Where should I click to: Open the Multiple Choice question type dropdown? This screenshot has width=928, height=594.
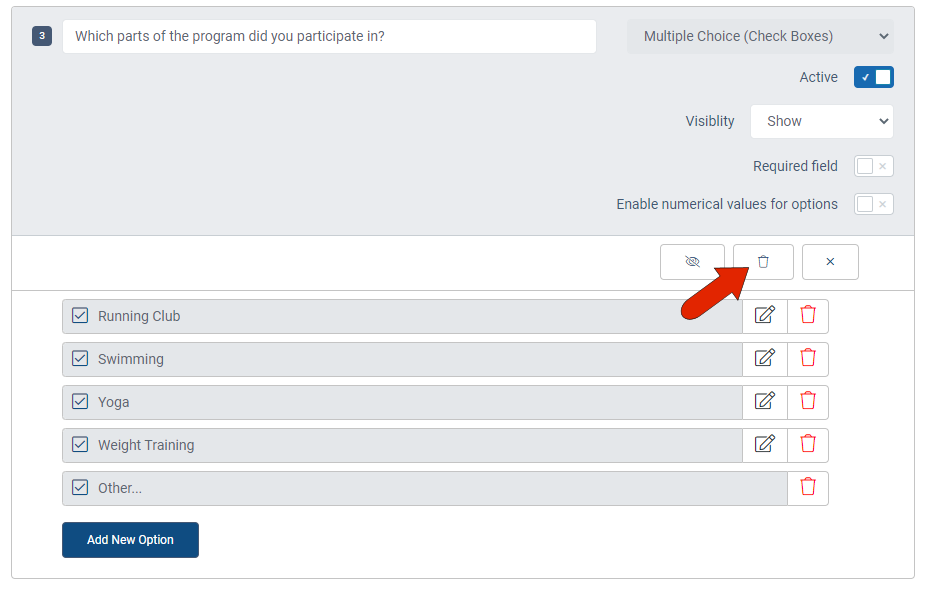pyautogui.click(x=761, y=37)
